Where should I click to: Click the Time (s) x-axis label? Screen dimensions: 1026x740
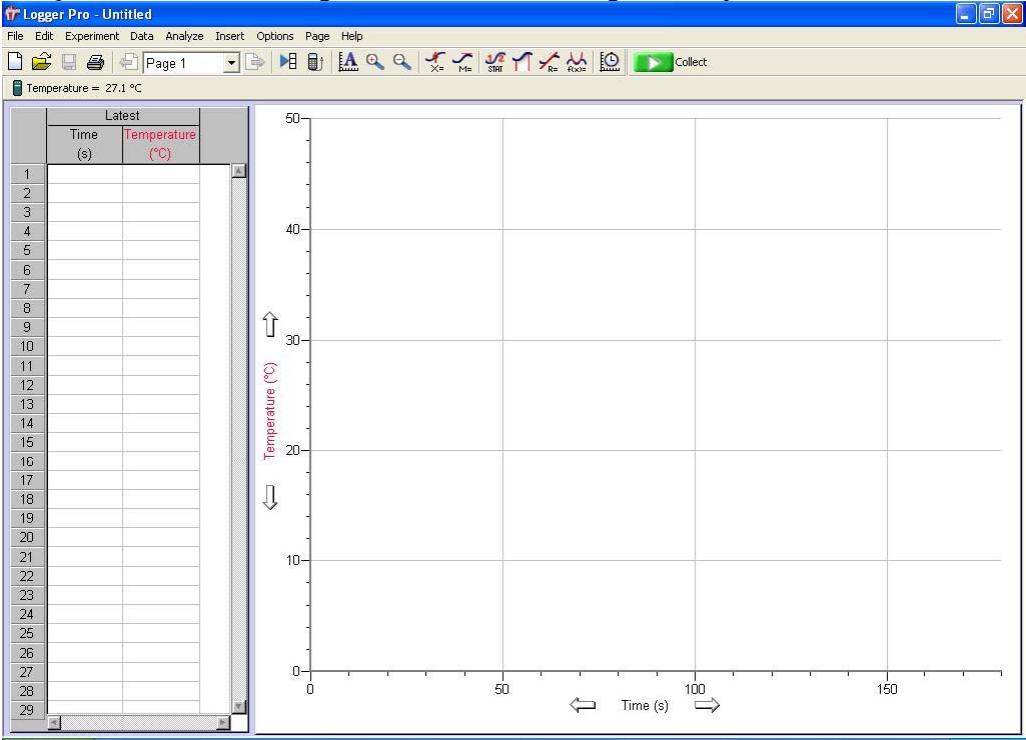(x=645, y=705)
